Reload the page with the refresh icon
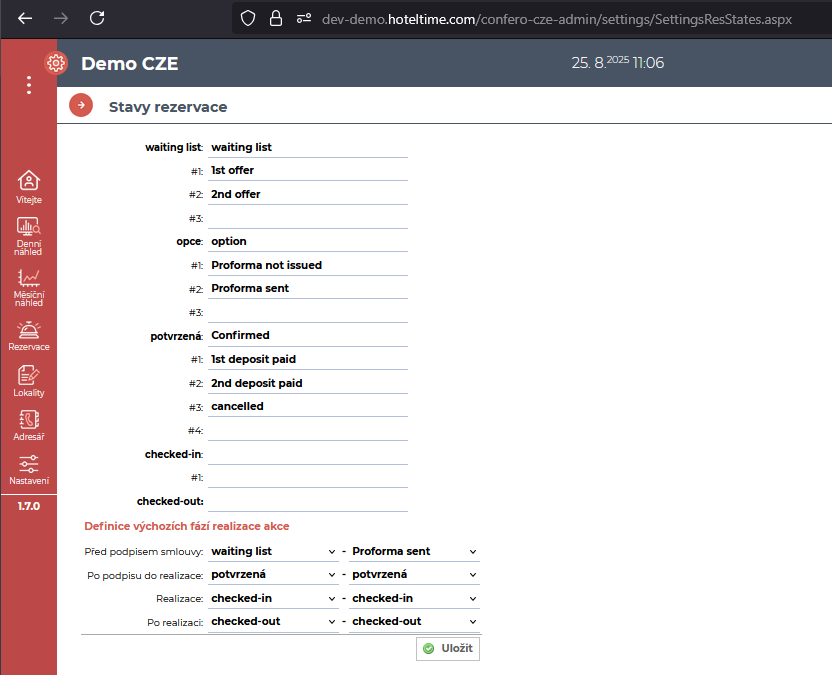The width and height of the screenshot is (832, 675). coord(97,19)
